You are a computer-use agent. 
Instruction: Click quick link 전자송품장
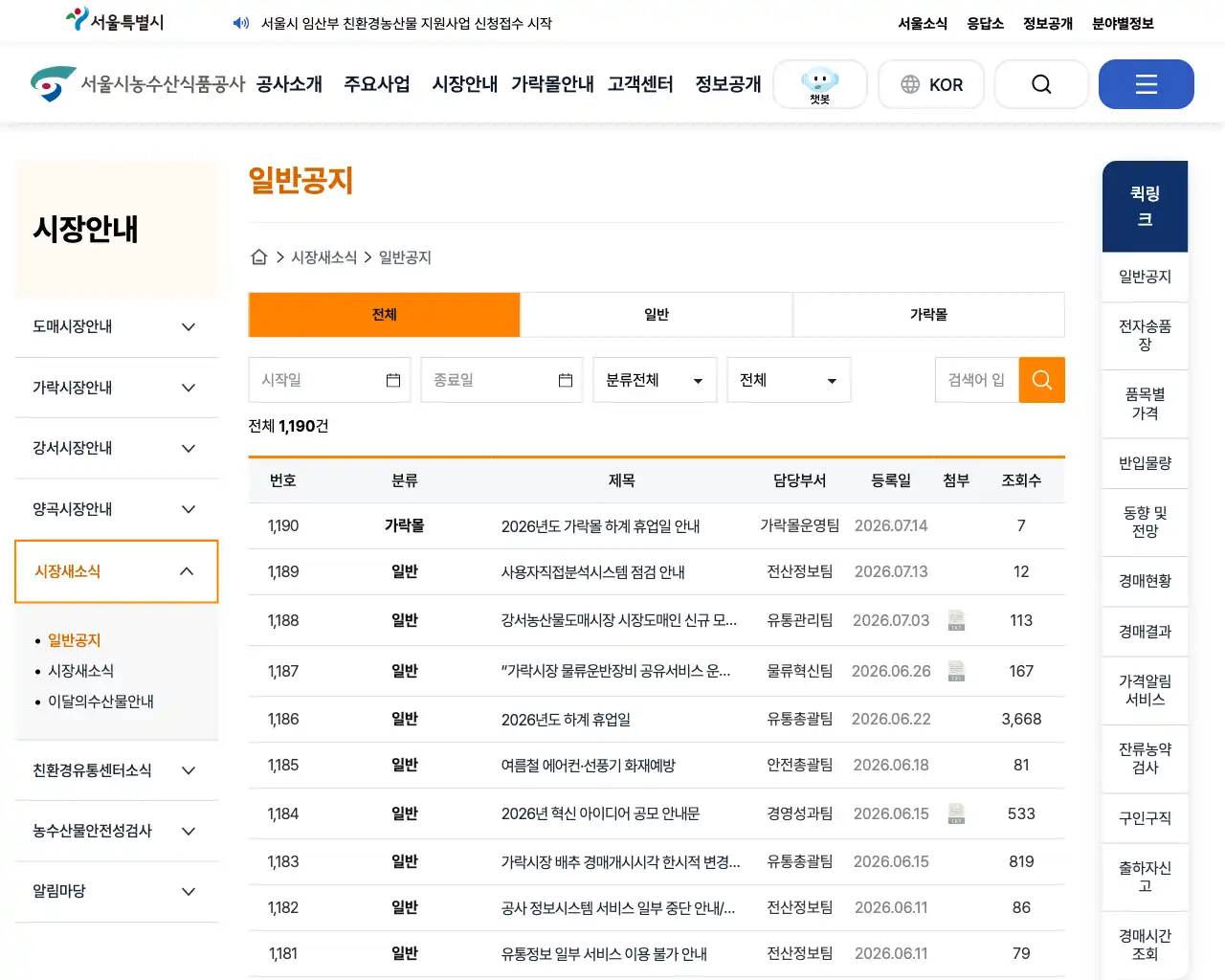pos(1146,335)
